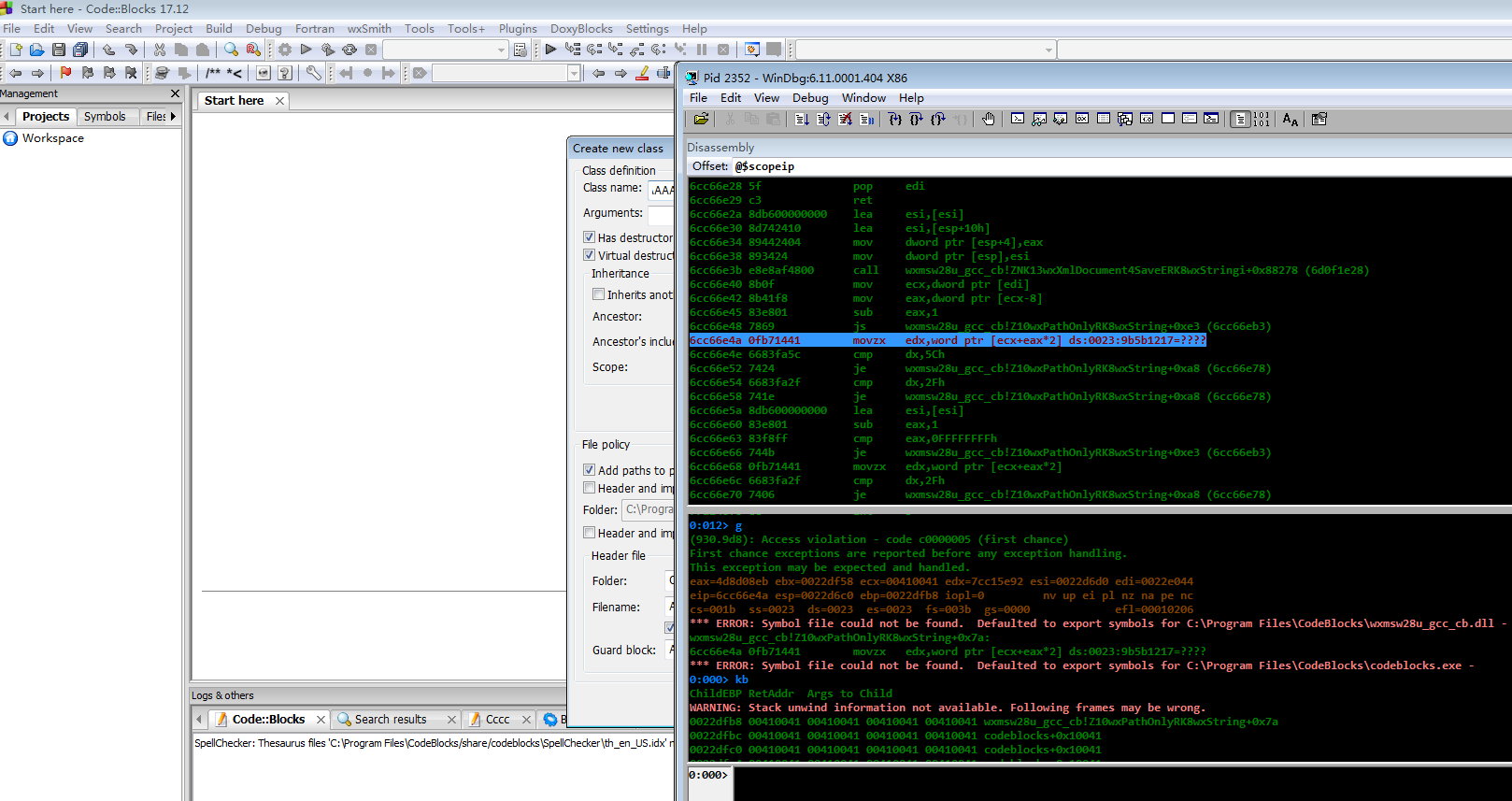Step Over braces icon in WinDbg
The image size is (1512, 801).
point(916,119)
